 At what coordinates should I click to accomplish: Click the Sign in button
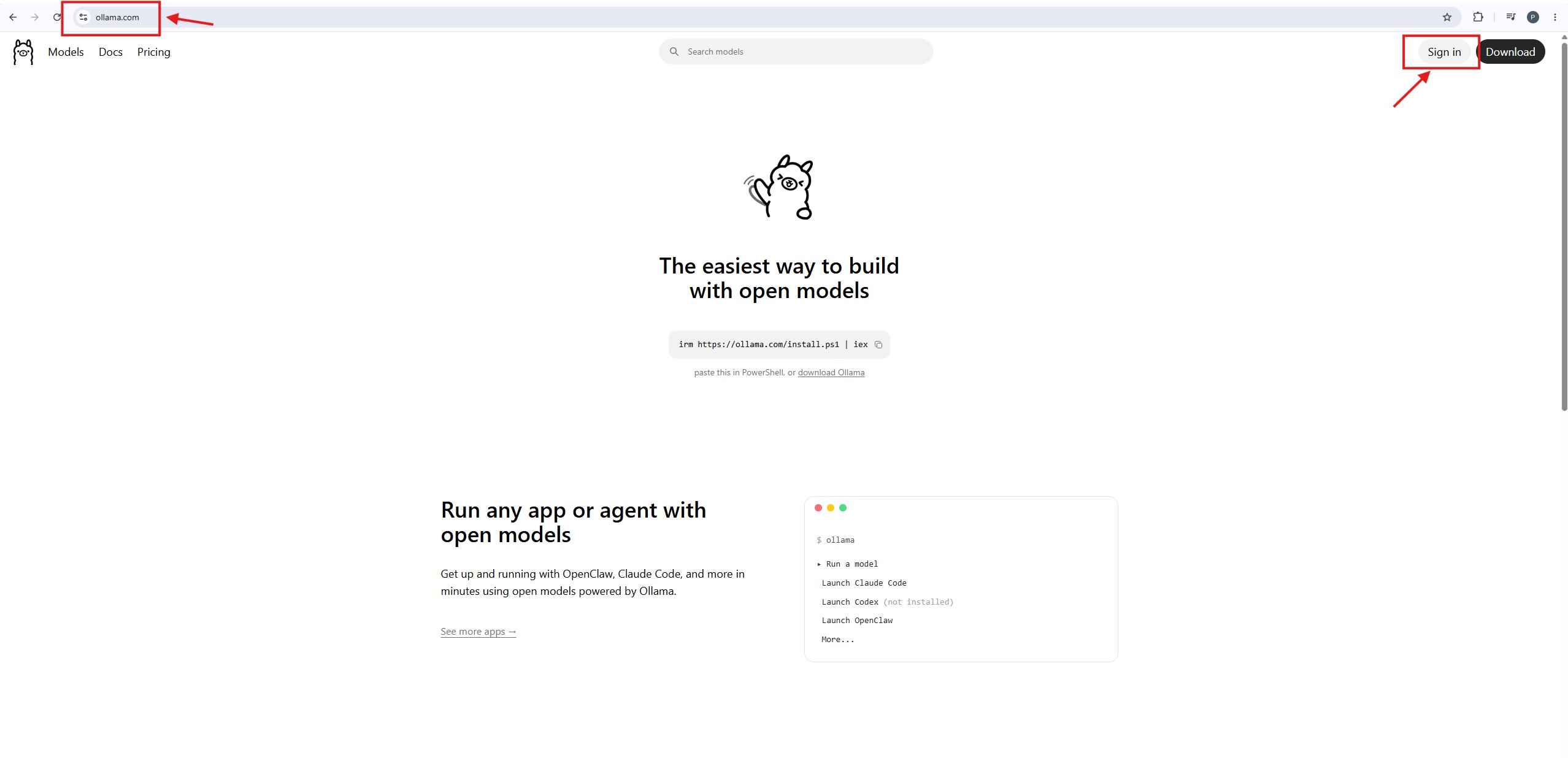[x=1444, y=52]
